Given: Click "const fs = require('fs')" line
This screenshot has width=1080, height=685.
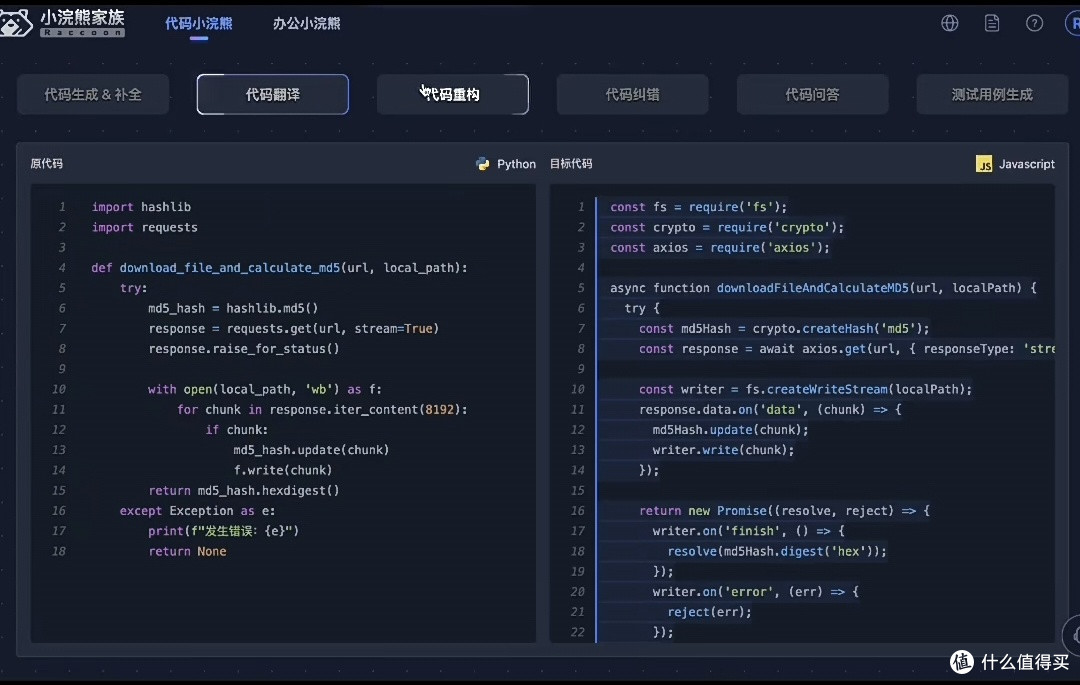Looking at the screenshot, I should coord(698,207).
